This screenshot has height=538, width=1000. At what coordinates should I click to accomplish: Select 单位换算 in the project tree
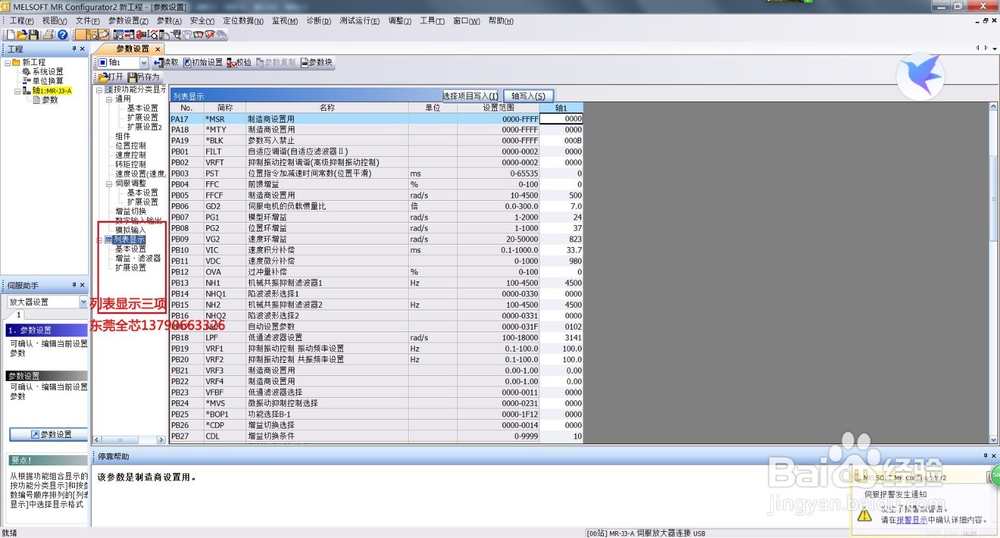[48, 81]
